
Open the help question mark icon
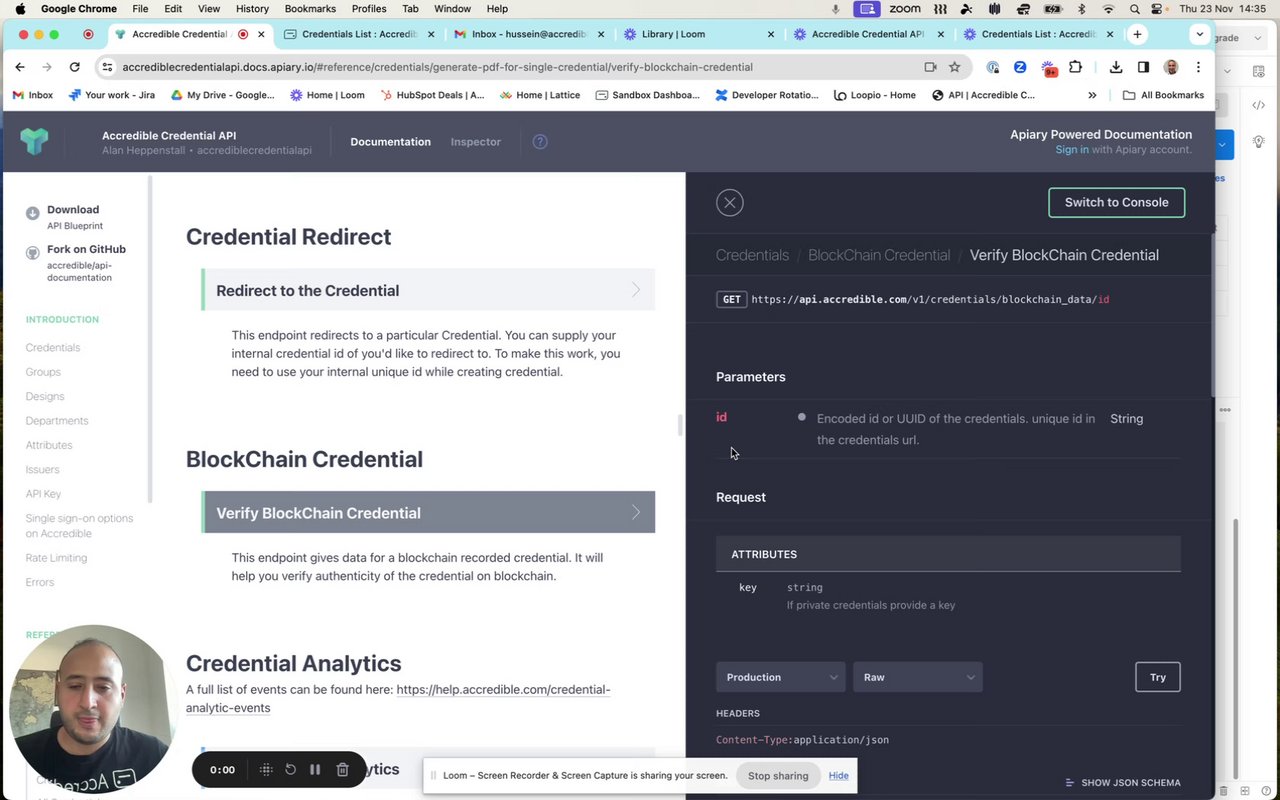click(x=540, y=142)
